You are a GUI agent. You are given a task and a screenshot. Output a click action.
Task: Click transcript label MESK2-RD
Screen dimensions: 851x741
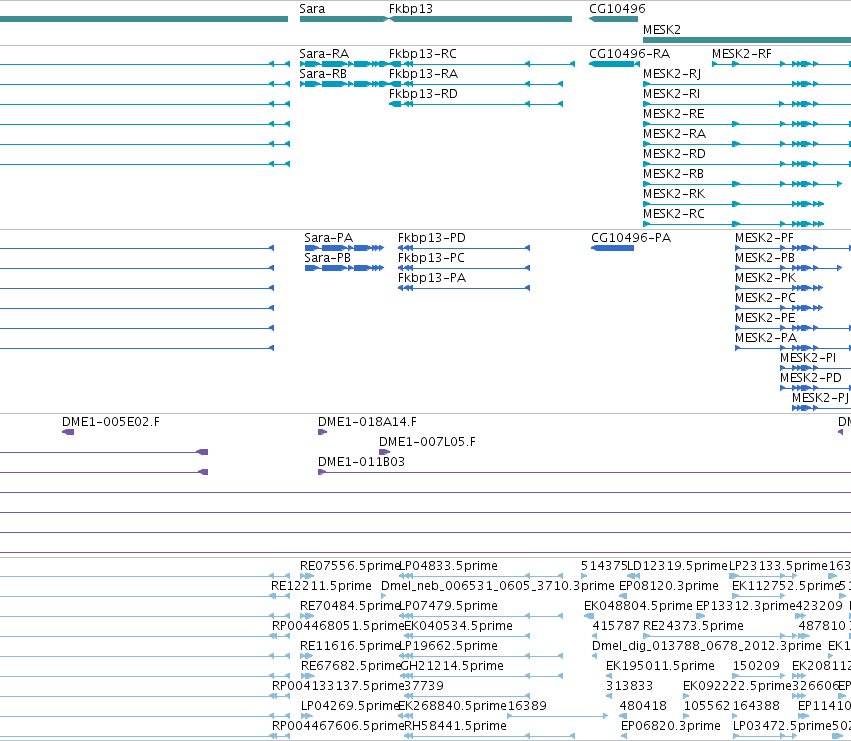pos(674,154)
